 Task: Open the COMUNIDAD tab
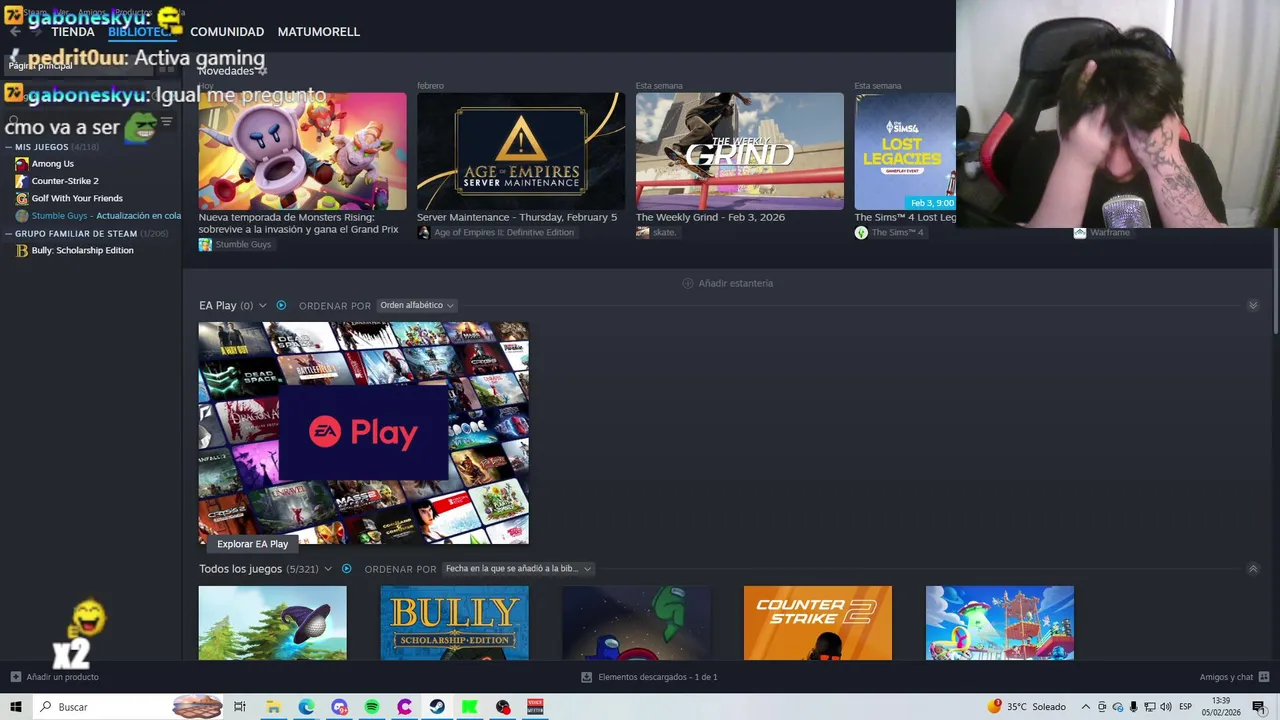pos(227,32)
